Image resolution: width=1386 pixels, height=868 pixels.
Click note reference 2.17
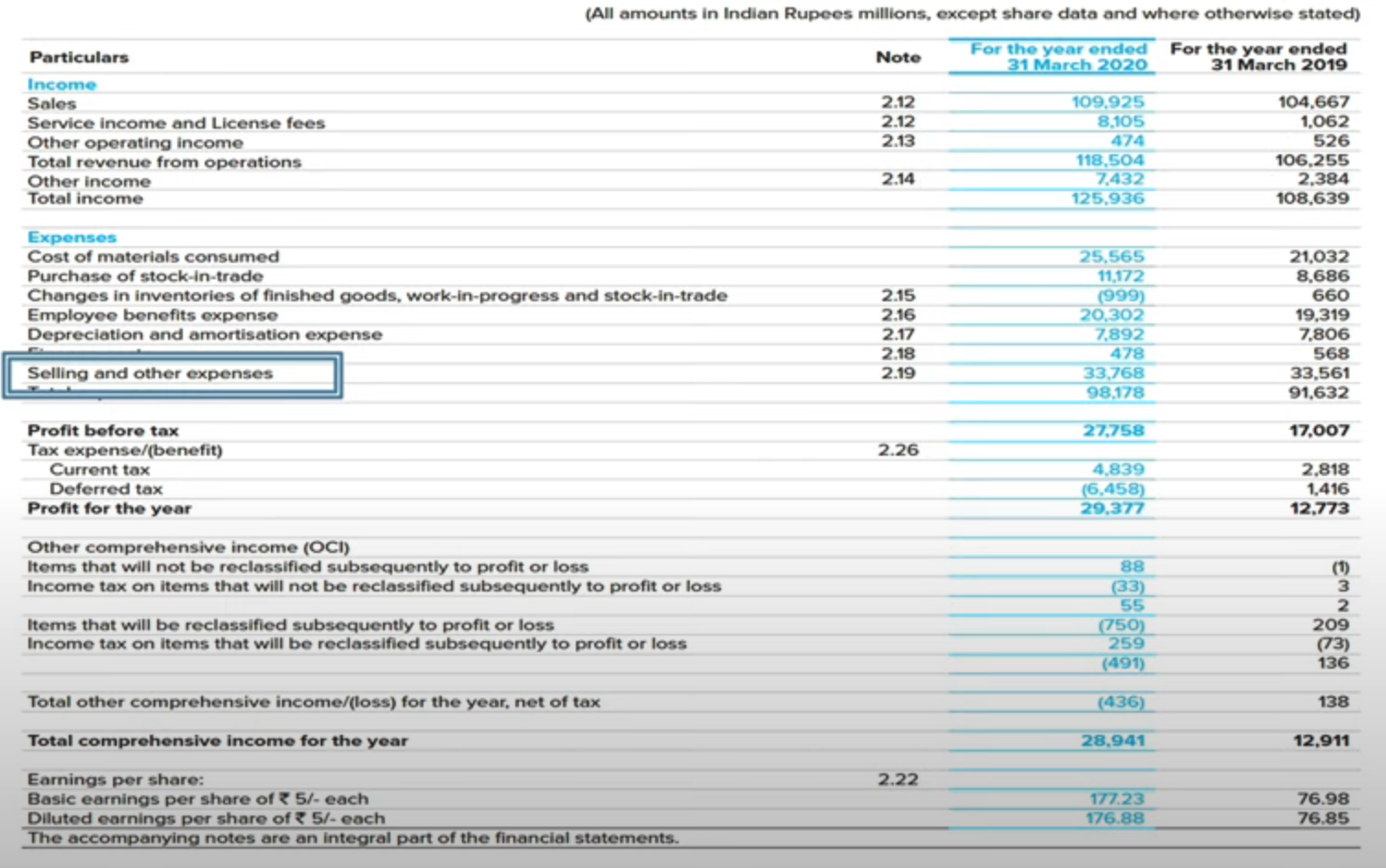(897, 334)
